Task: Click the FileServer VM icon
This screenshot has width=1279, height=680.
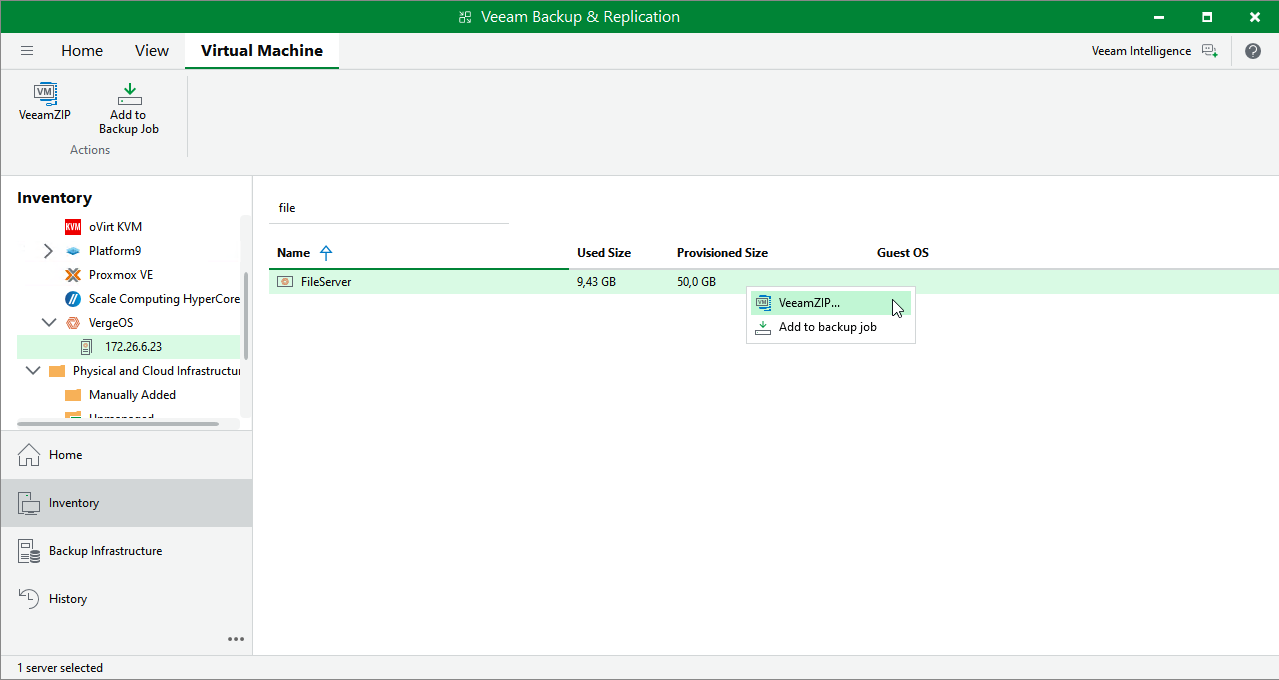Action: tap(285, 282)
